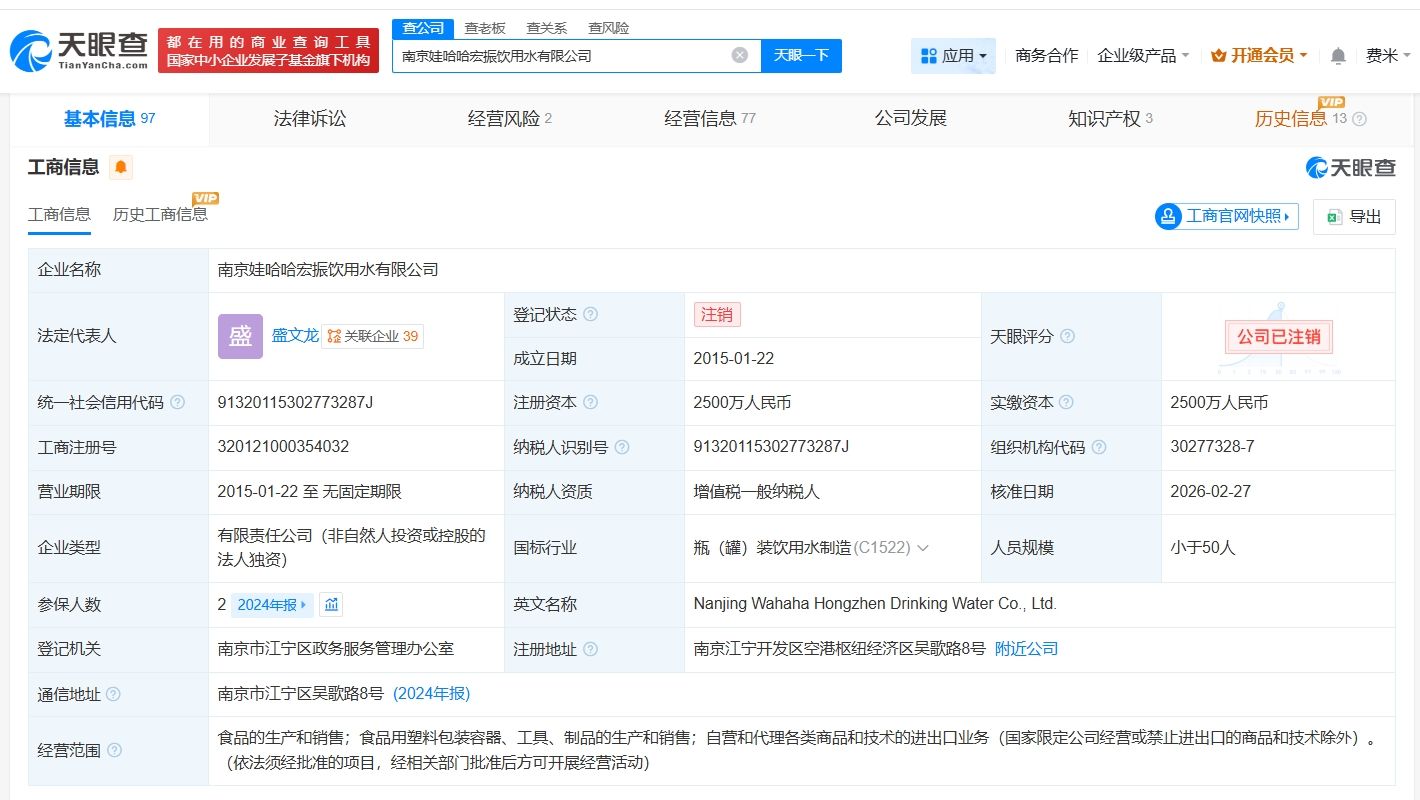Select the 查老板 search mode tab
The width and height of the screenshot is (1420, 800).
pyautogui.click(x=485, y=28)
